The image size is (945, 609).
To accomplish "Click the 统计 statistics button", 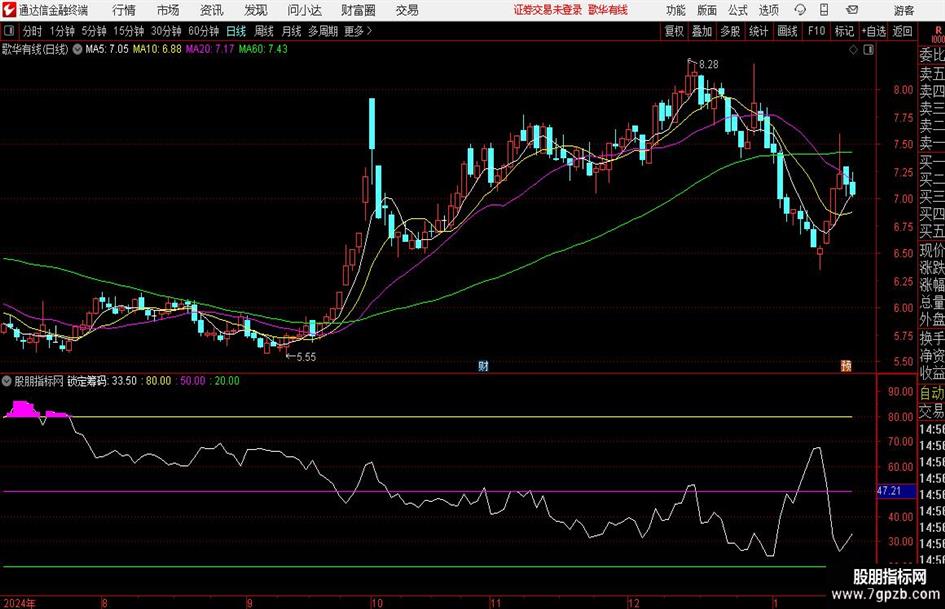I will click(x=759, y=31).
